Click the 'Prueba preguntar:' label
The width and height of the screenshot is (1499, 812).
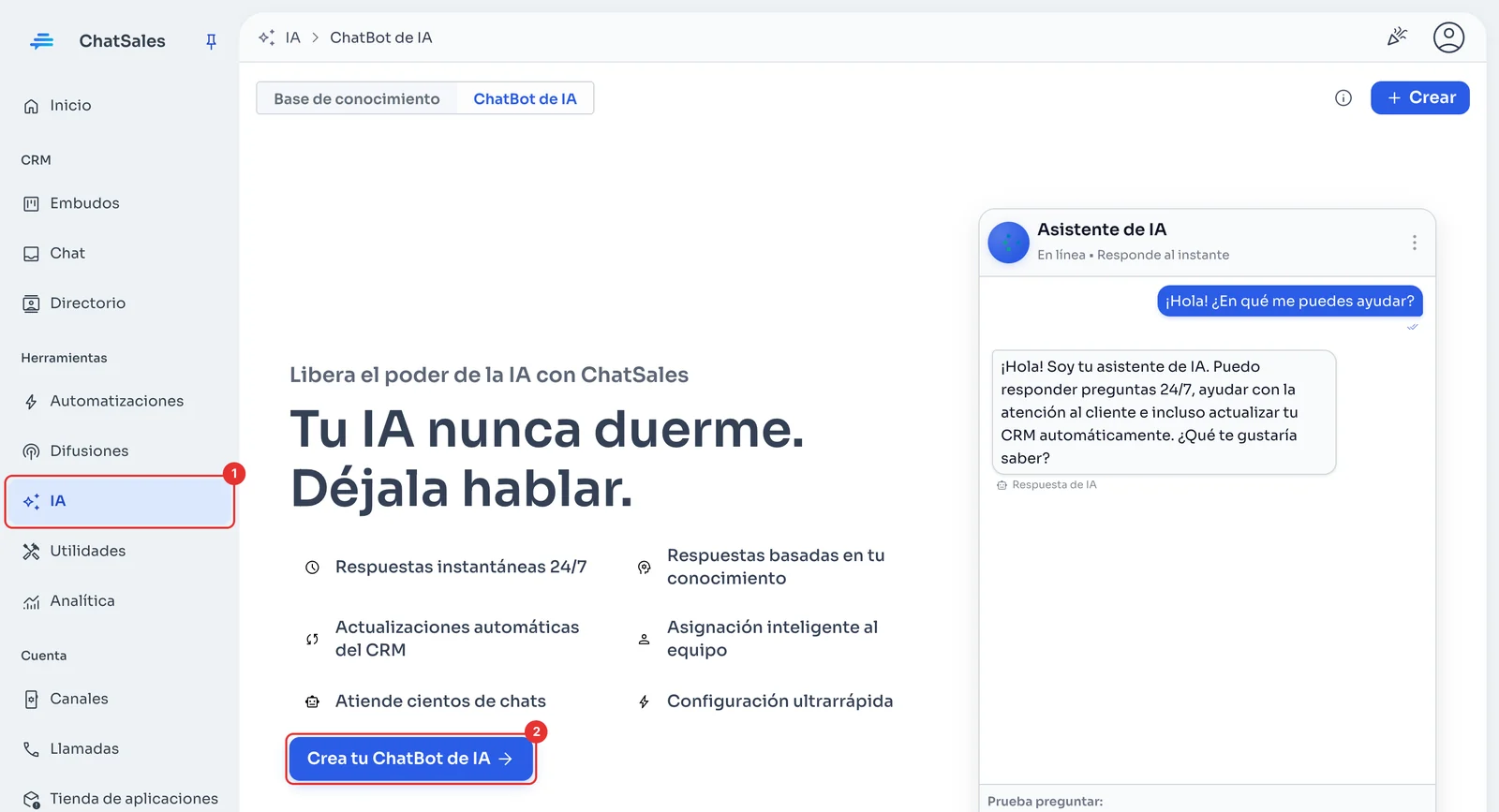tap(1045, 802)
